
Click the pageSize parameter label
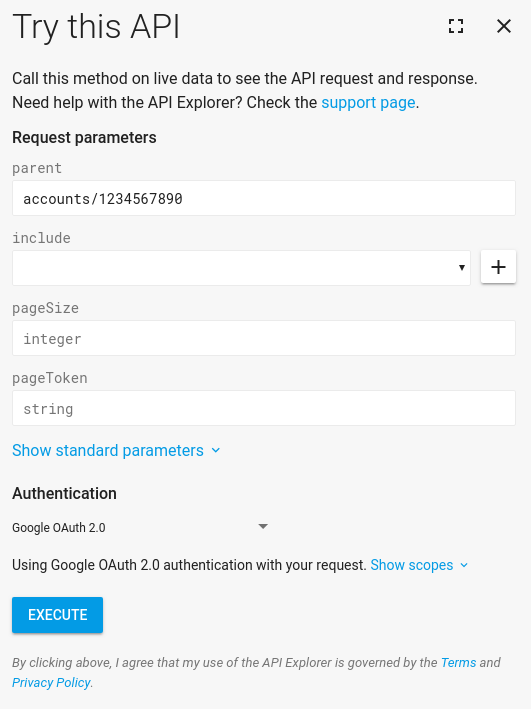(45, 308)
